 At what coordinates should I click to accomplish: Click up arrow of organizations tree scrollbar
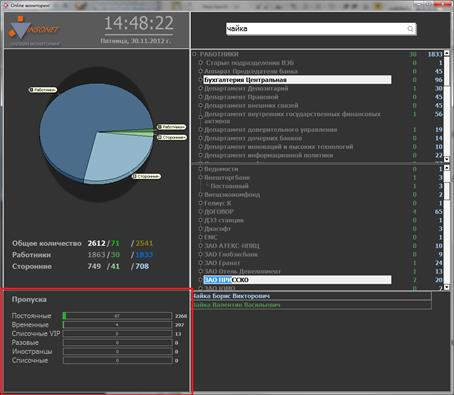[447, 168]
